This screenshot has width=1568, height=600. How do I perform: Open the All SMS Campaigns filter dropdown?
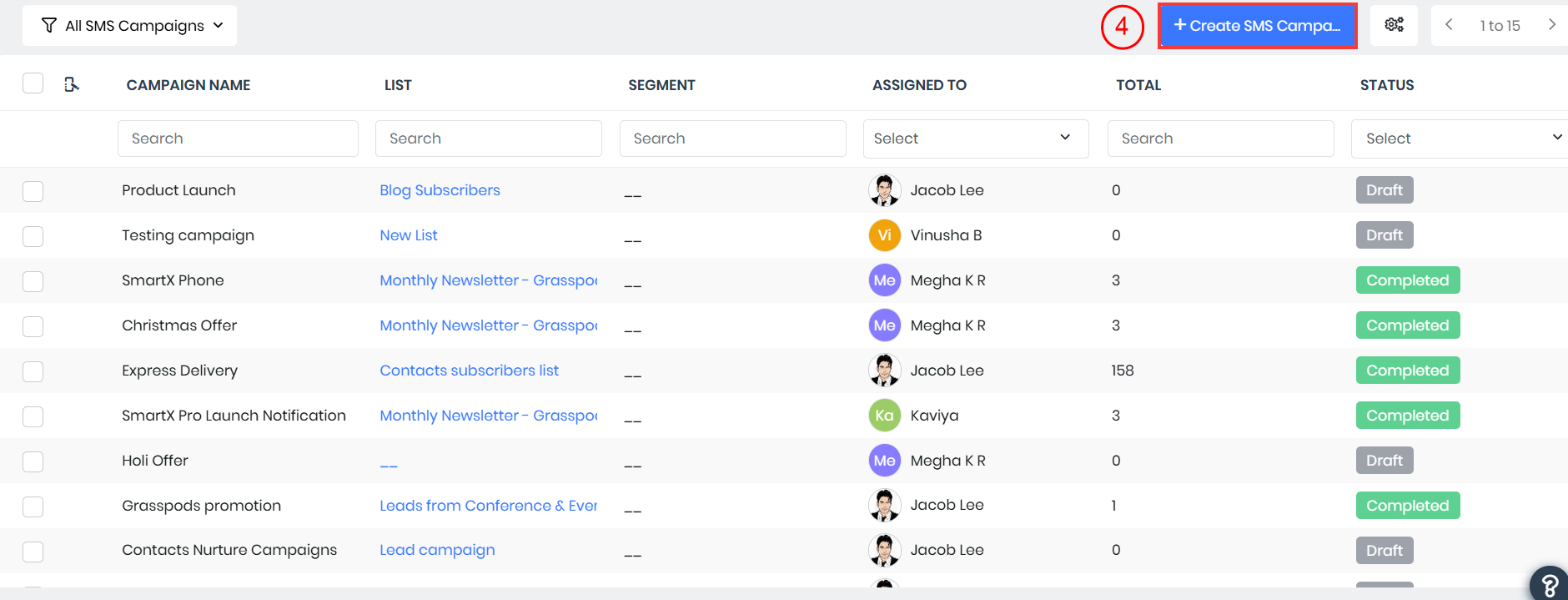129,26
